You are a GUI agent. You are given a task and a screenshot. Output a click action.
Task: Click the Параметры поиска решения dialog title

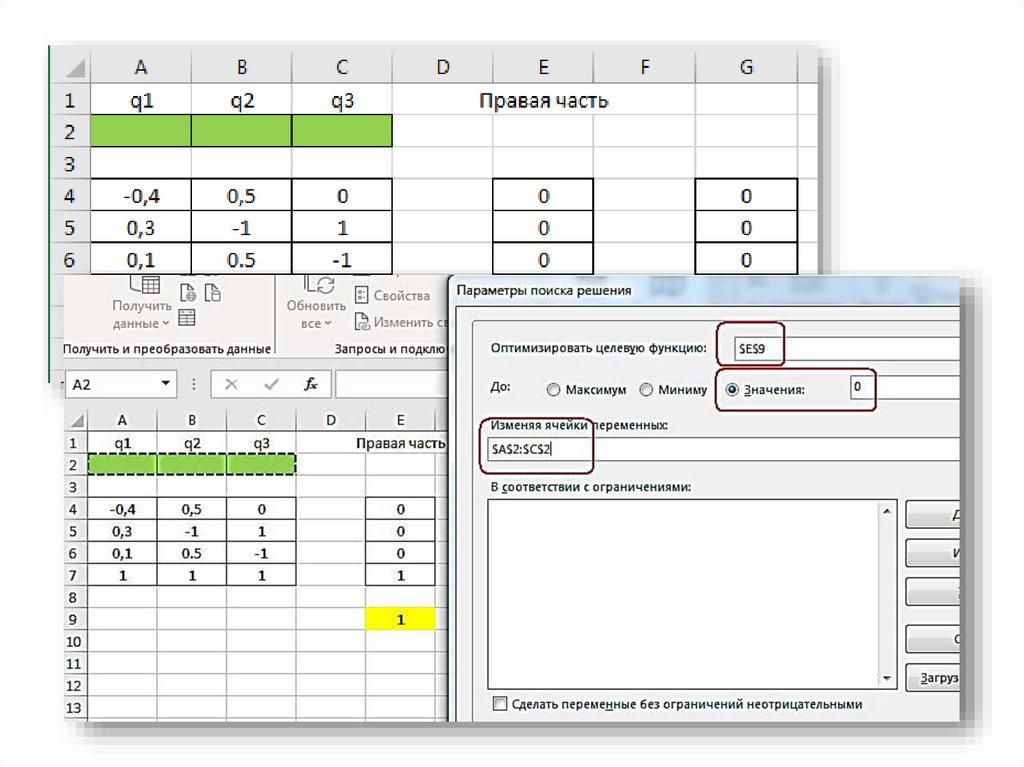[x=544, y=290]
